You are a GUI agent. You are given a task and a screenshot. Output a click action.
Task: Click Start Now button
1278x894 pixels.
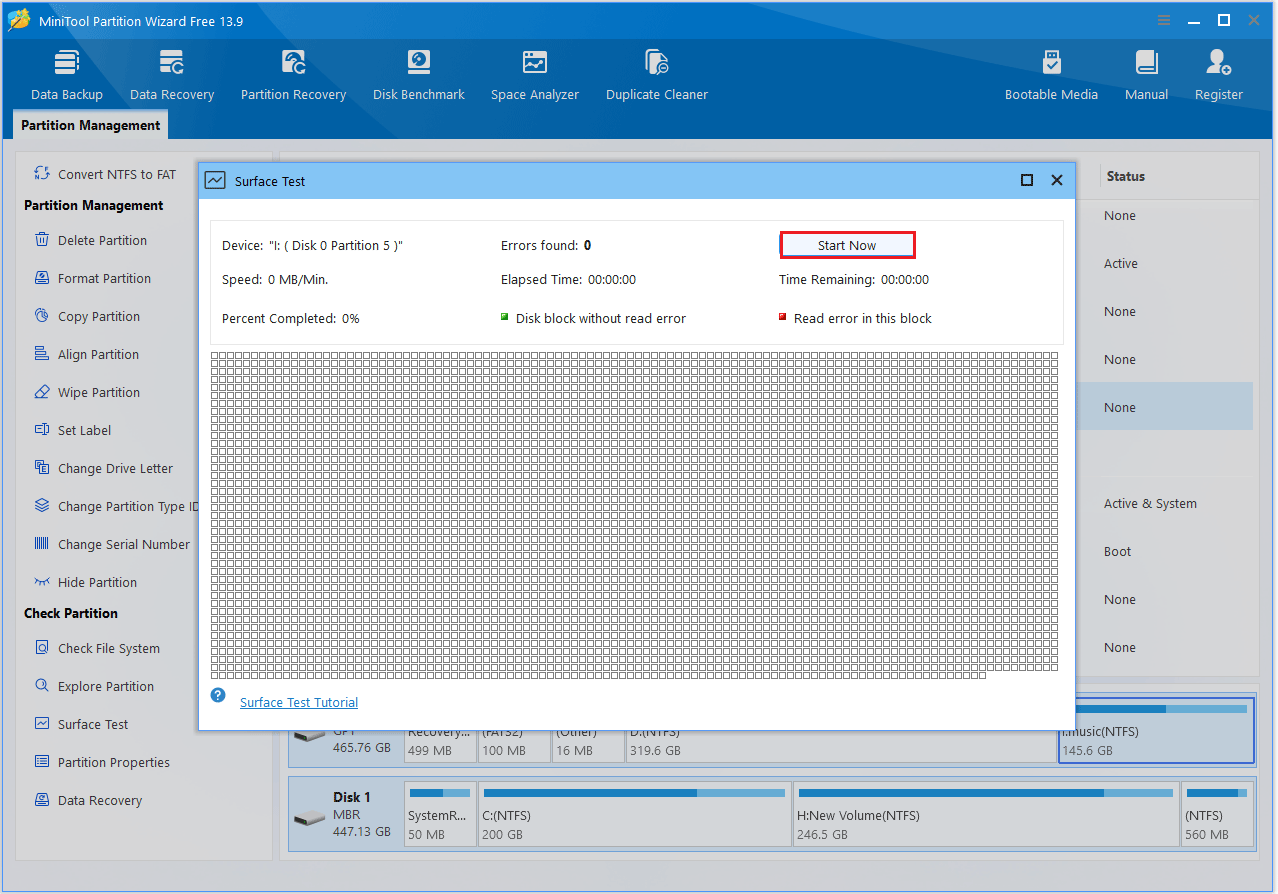pos(847,245)
